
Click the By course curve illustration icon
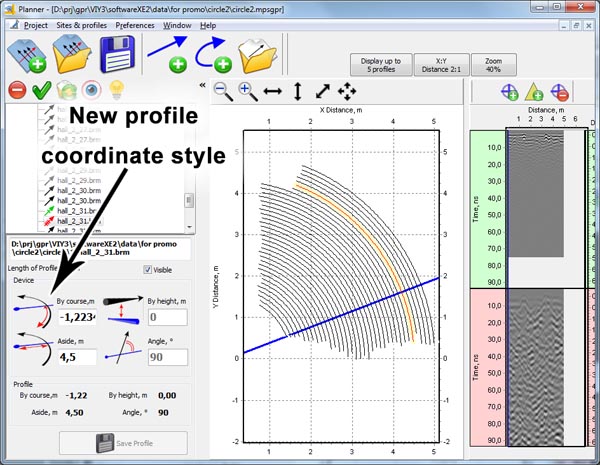(x=34, y=311)
